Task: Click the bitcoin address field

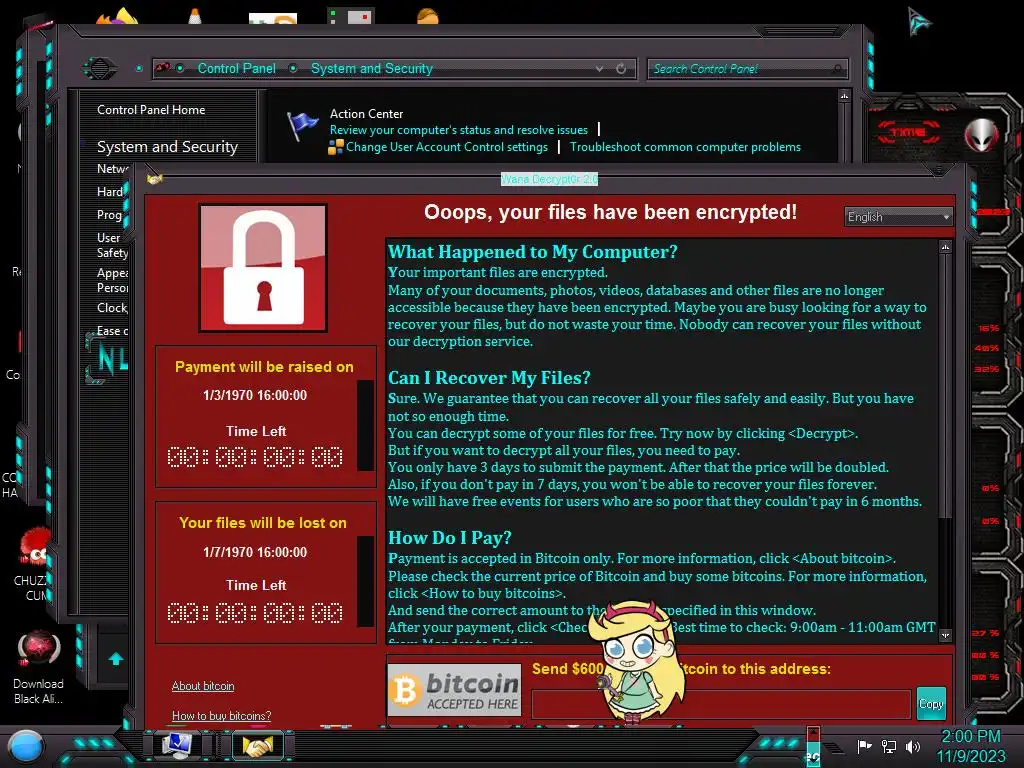Action: pos(721,704)
